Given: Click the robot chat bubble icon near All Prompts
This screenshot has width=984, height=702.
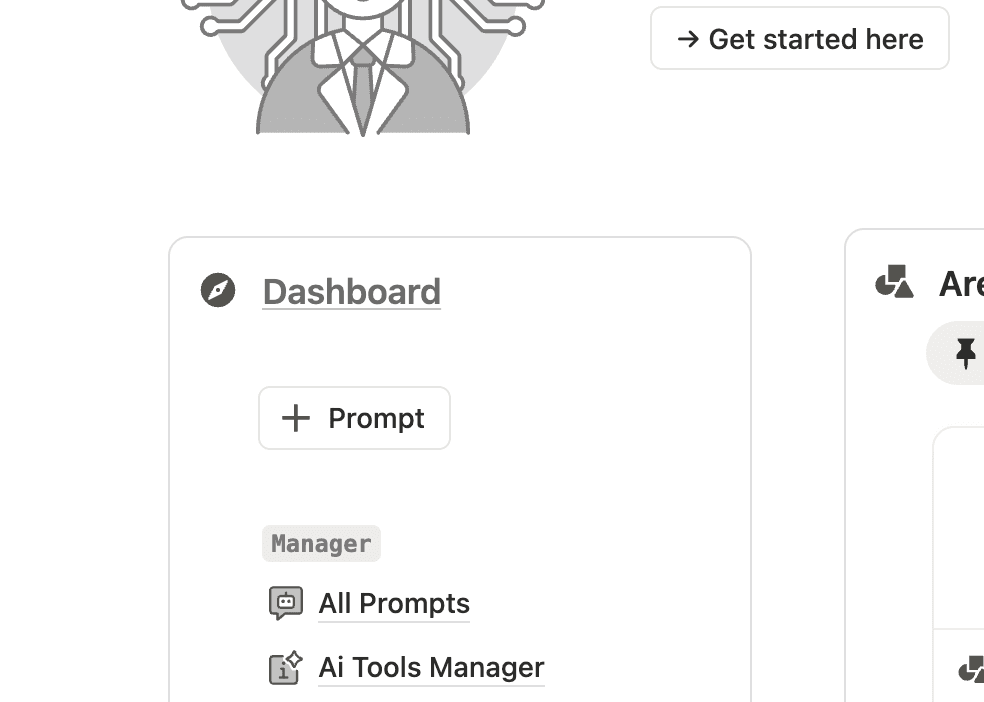Looking at the screenshot, I should (284, 603).
